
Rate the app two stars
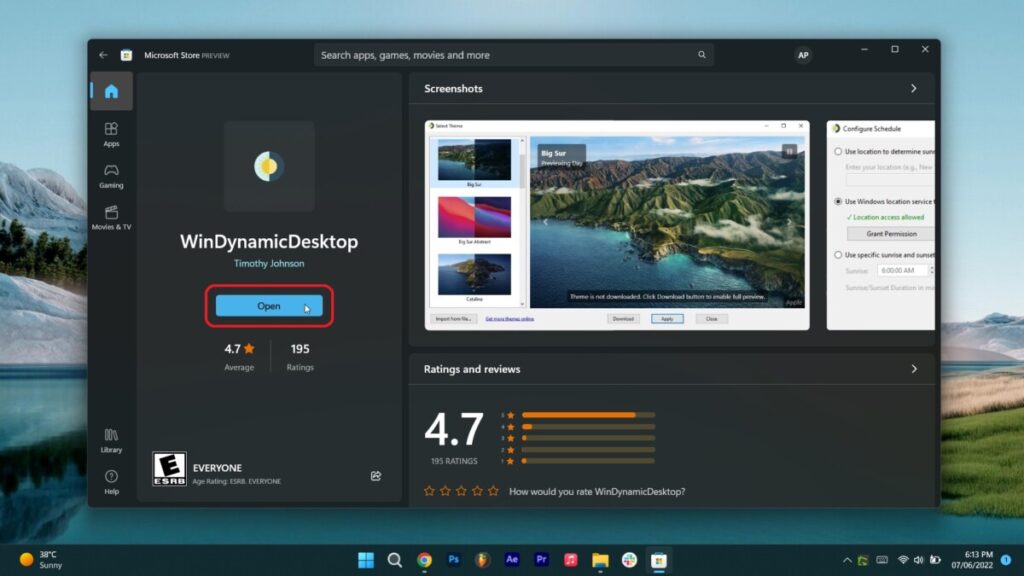coord(445,491)
